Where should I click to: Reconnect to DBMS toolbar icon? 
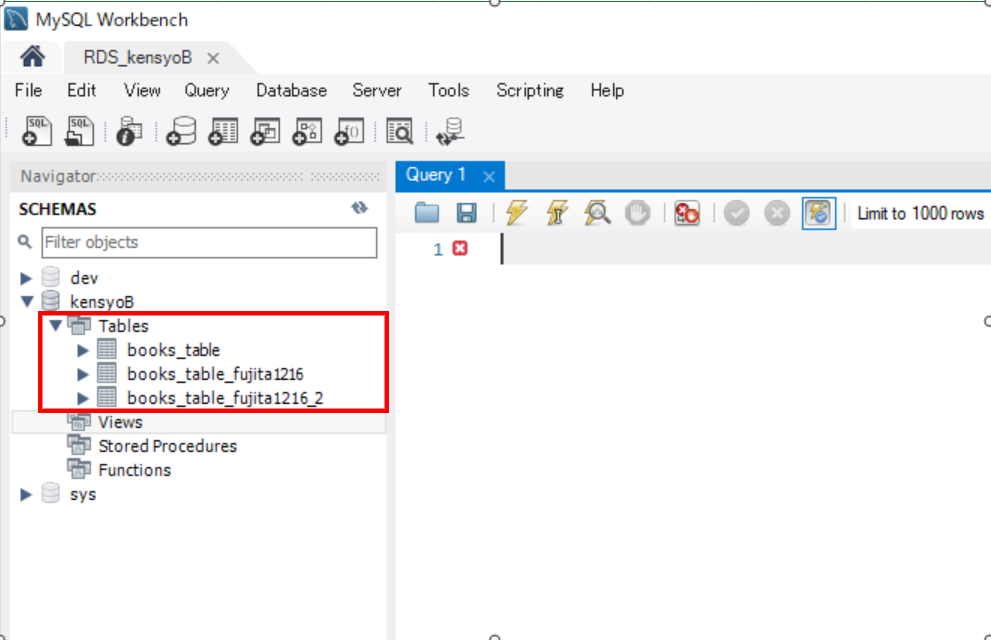[451, 131]
